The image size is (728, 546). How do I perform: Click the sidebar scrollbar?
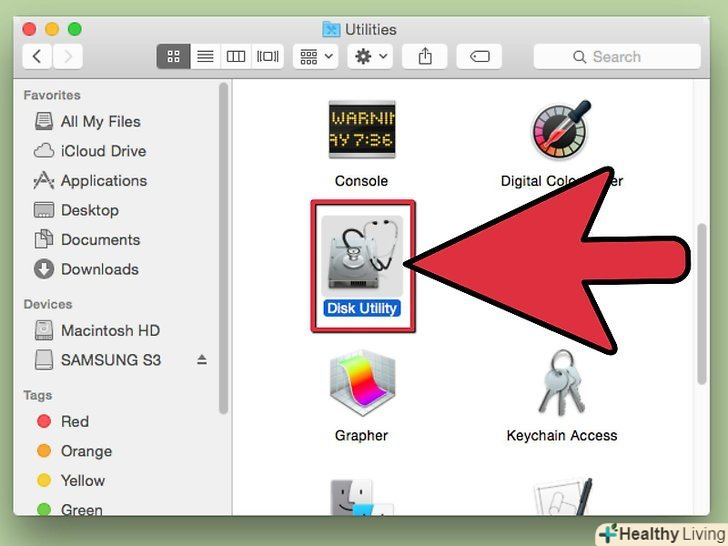pyautogui.click(x=223, y=248)
